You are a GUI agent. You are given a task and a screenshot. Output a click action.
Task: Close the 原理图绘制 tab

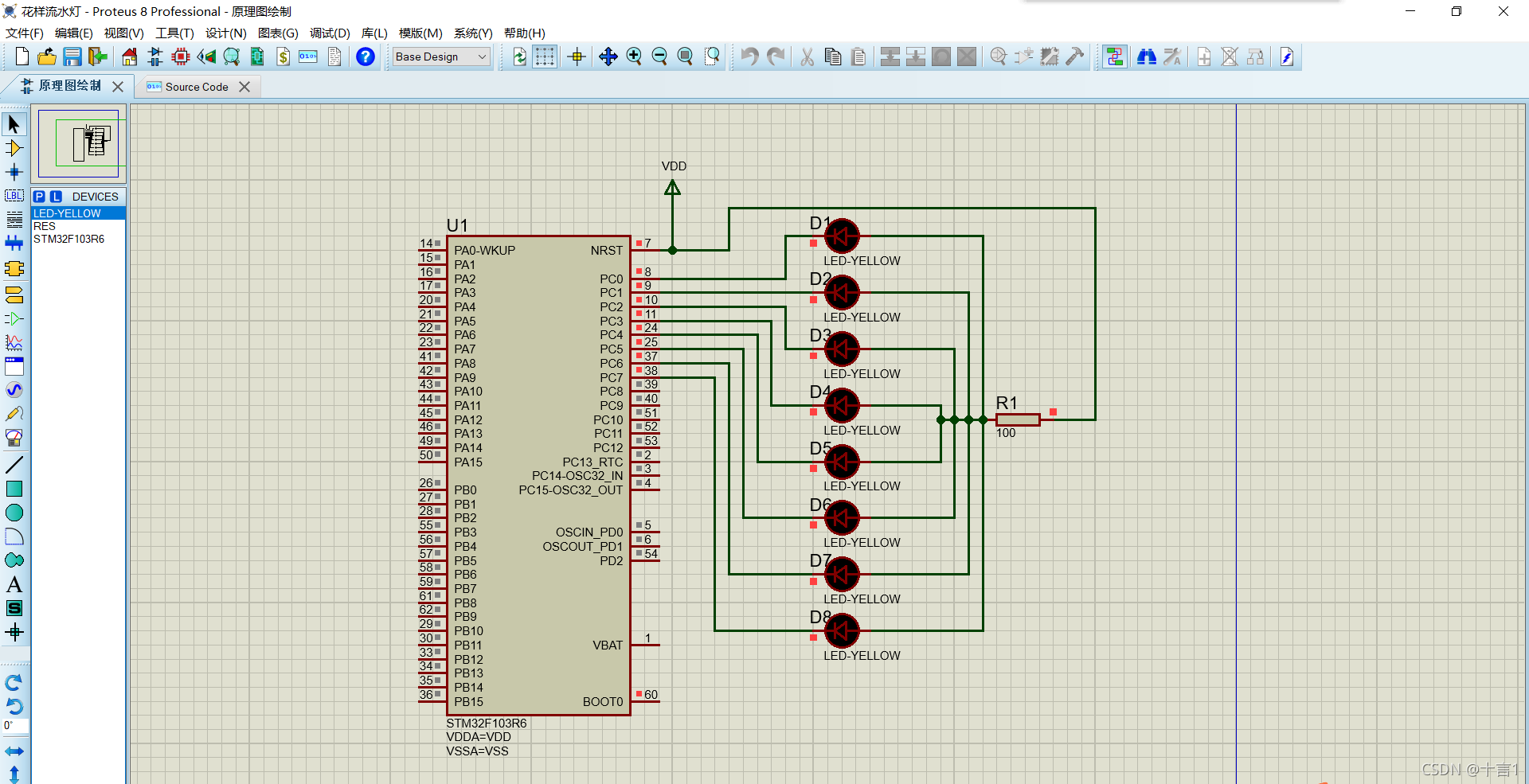118,86
